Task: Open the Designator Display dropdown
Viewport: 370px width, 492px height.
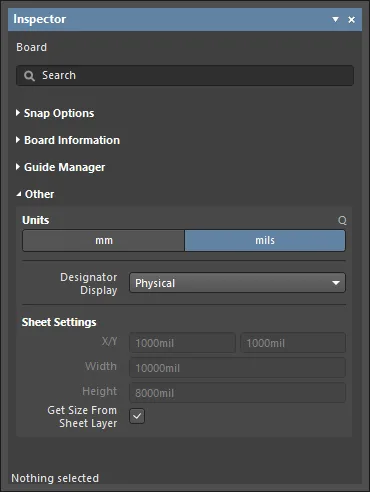Action: (x=237, y=283)
